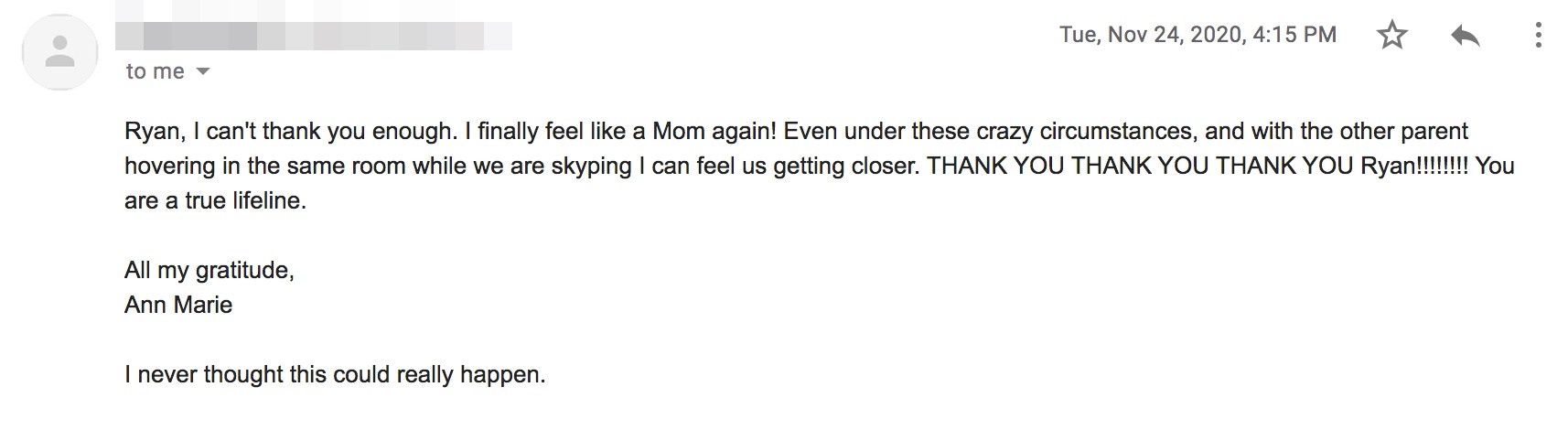Click the 'All my gratitude,' closing line
Screen dimensions: 1568x430
click(209, 270)
